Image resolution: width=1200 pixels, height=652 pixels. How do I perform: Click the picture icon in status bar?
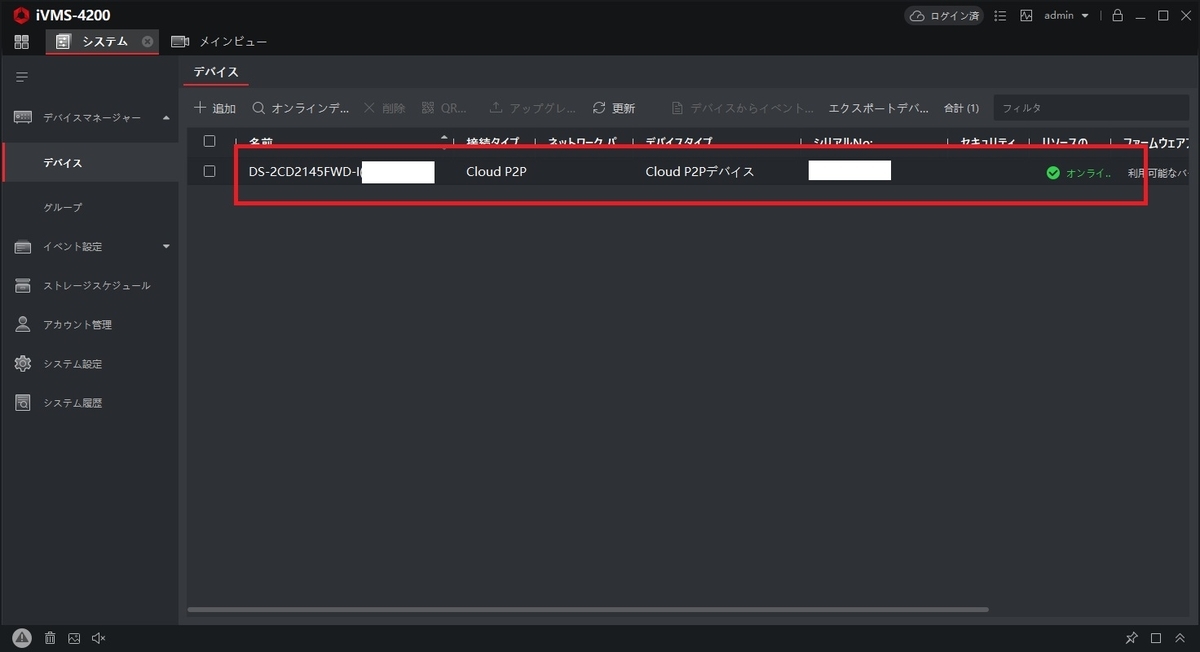point(74,638)
